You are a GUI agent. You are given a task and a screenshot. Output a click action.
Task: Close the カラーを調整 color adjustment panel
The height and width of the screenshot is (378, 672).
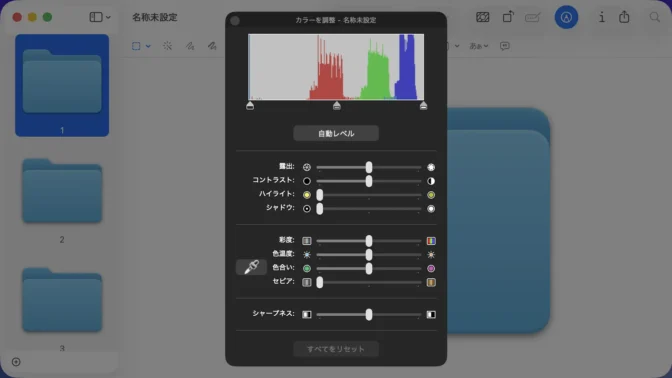pos(235,20)
